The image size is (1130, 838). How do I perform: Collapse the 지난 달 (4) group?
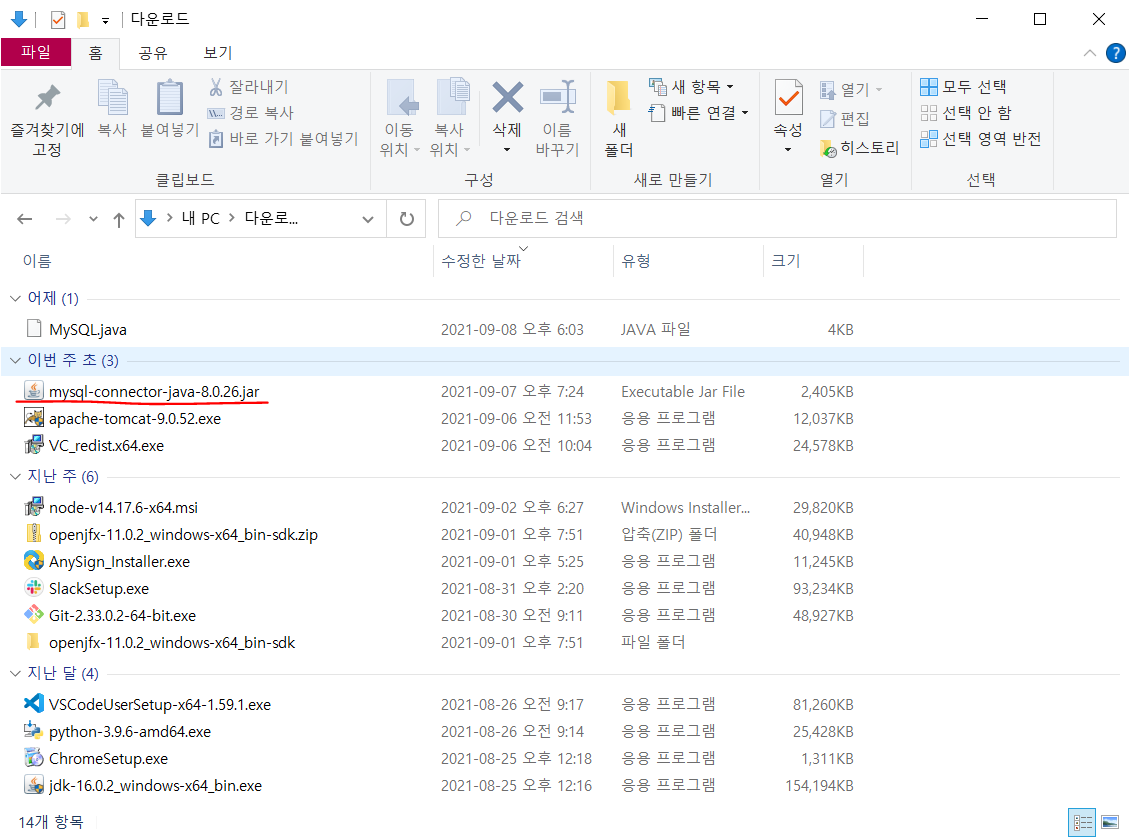[x=15, y=673]
